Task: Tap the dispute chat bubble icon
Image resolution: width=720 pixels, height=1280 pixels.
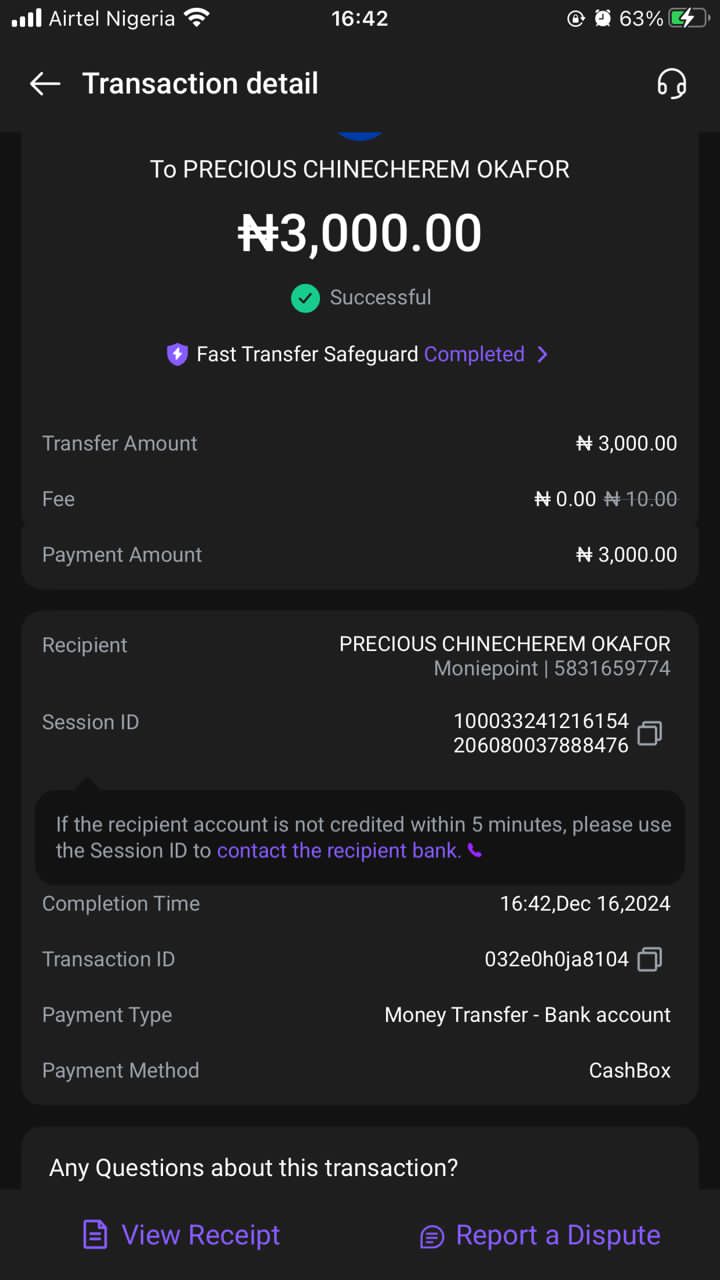Action: [x=432, y=1237]
